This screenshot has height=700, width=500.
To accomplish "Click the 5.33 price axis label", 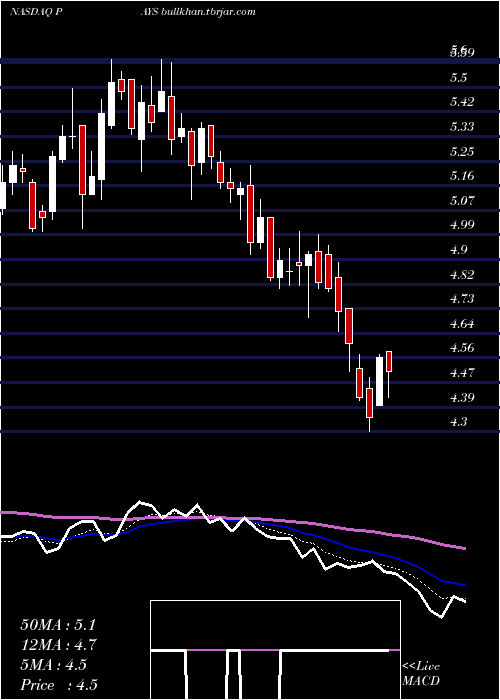I will point(462,127).
